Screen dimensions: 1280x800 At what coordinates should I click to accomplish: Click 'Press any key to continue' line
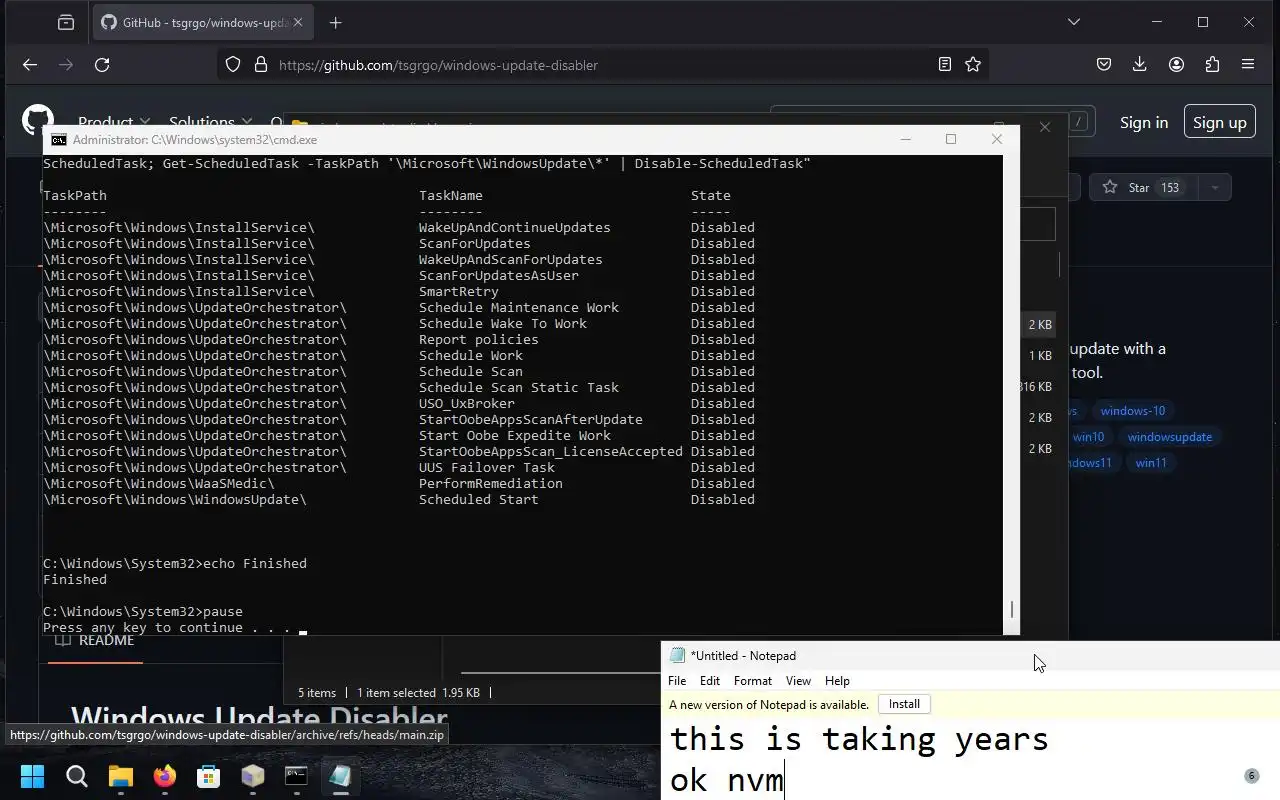tap(166, 627)
